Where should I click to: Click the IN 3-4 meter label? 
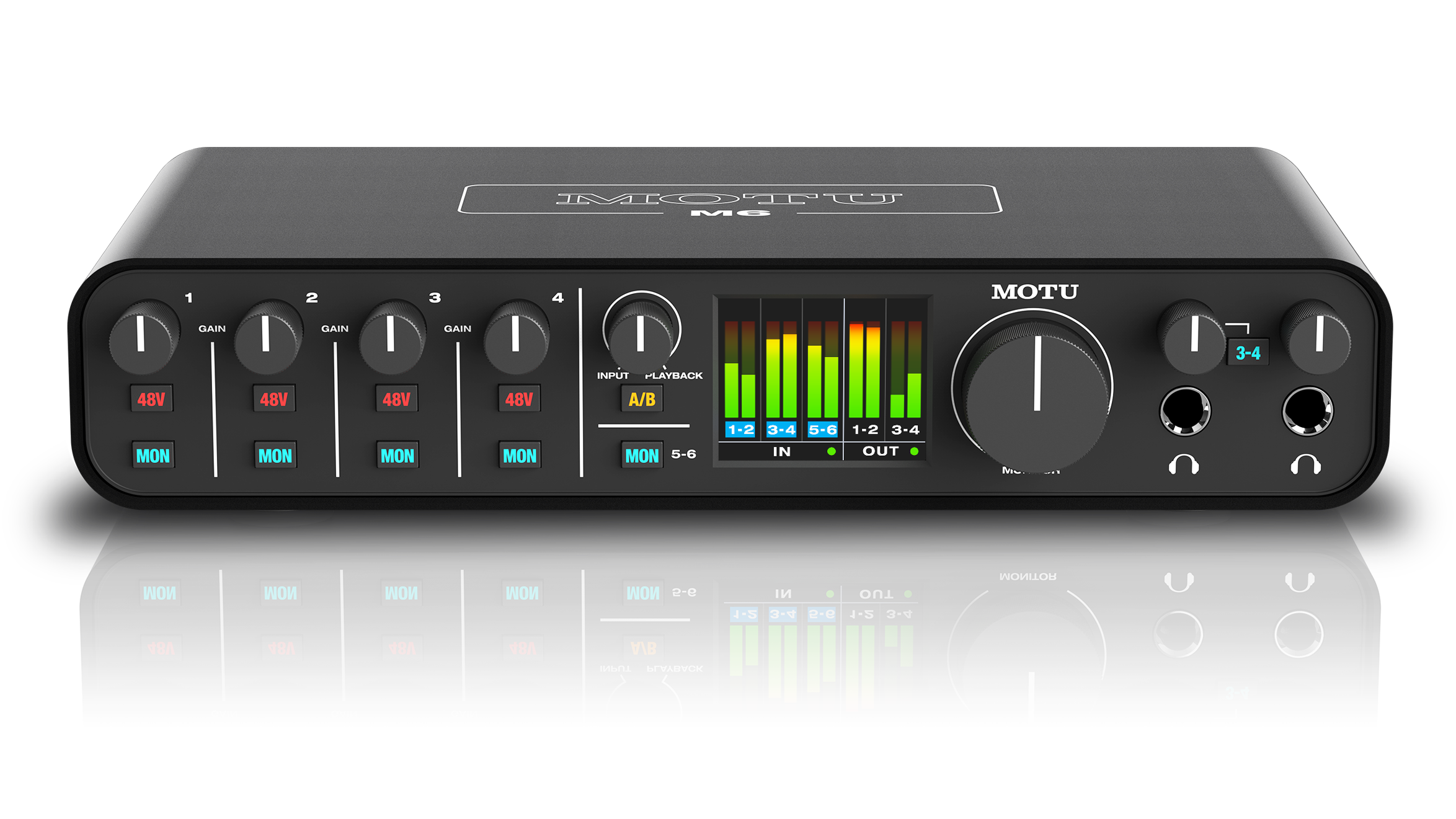click(x=781, y=429)
